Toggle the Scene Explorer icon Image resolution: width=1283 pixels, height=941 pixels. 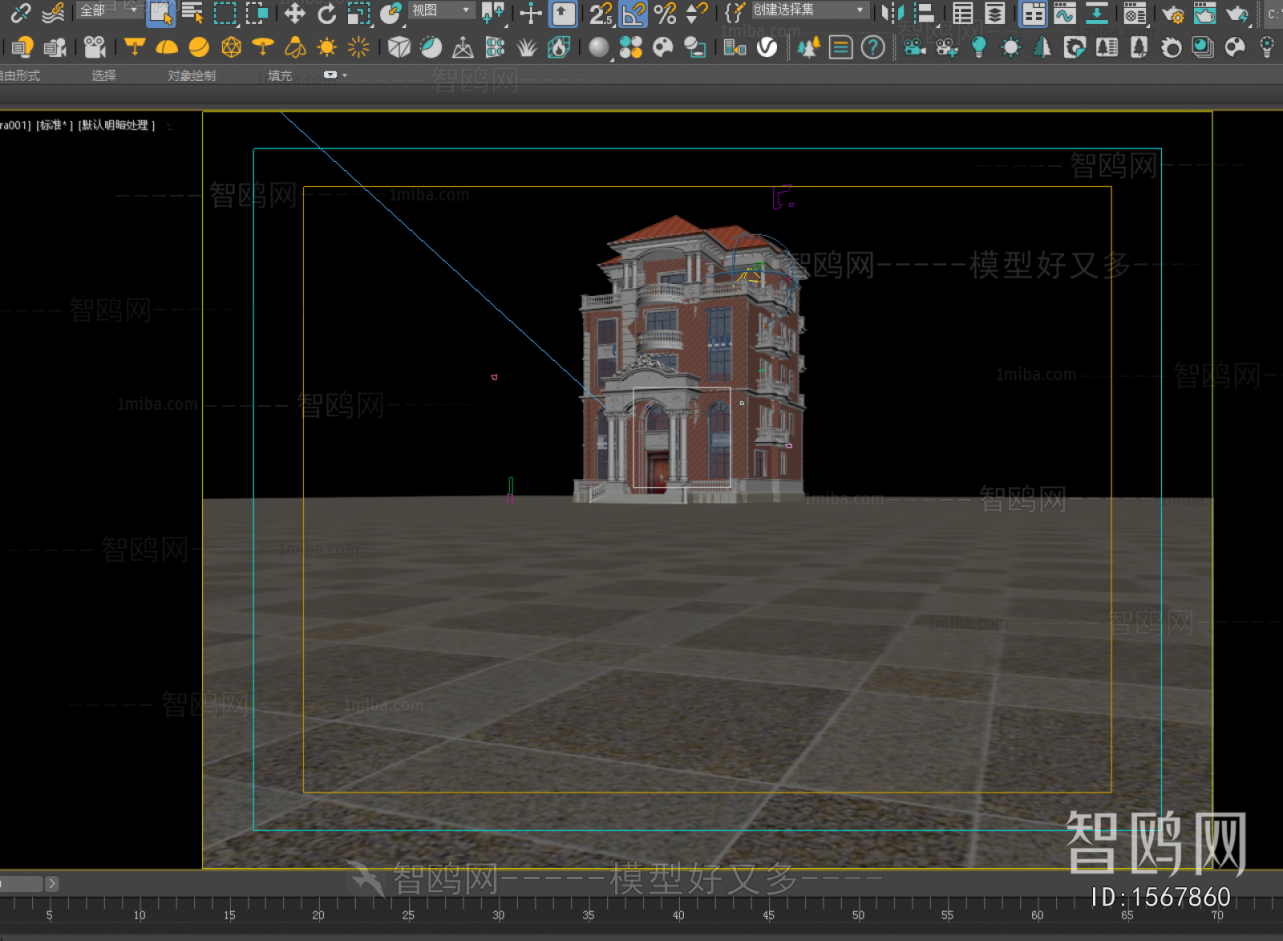pyautogui.click(x=963, y=12)
